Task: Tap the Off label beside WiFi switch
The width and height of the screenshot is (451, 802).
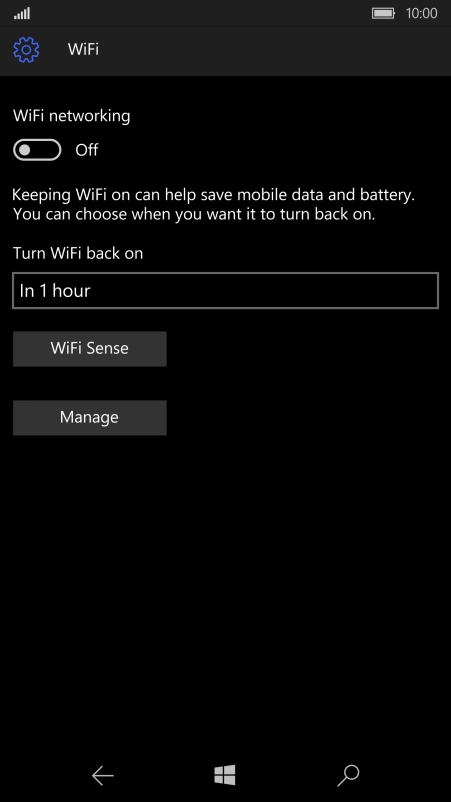Action: click(x=86, y=150)
